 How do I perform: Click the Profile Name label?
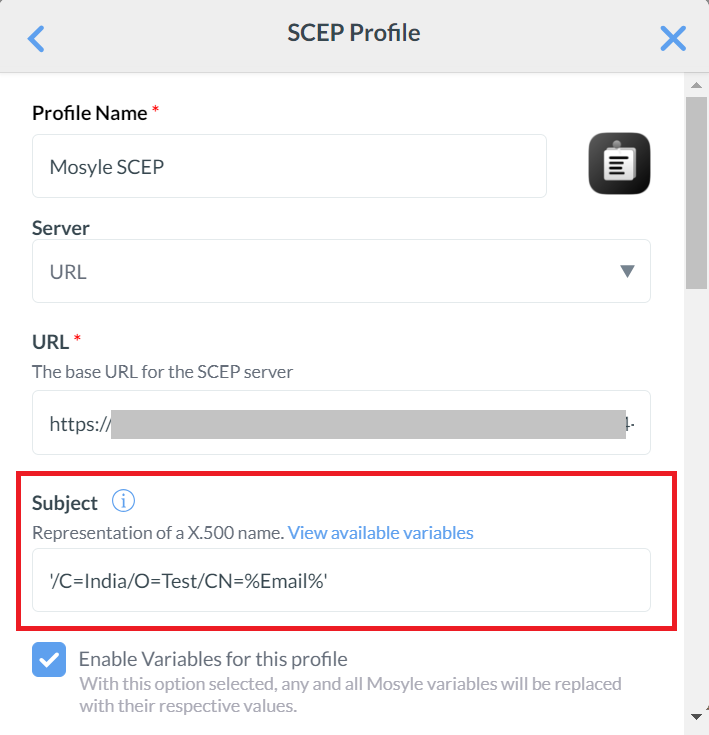click(x=89, y=113)
